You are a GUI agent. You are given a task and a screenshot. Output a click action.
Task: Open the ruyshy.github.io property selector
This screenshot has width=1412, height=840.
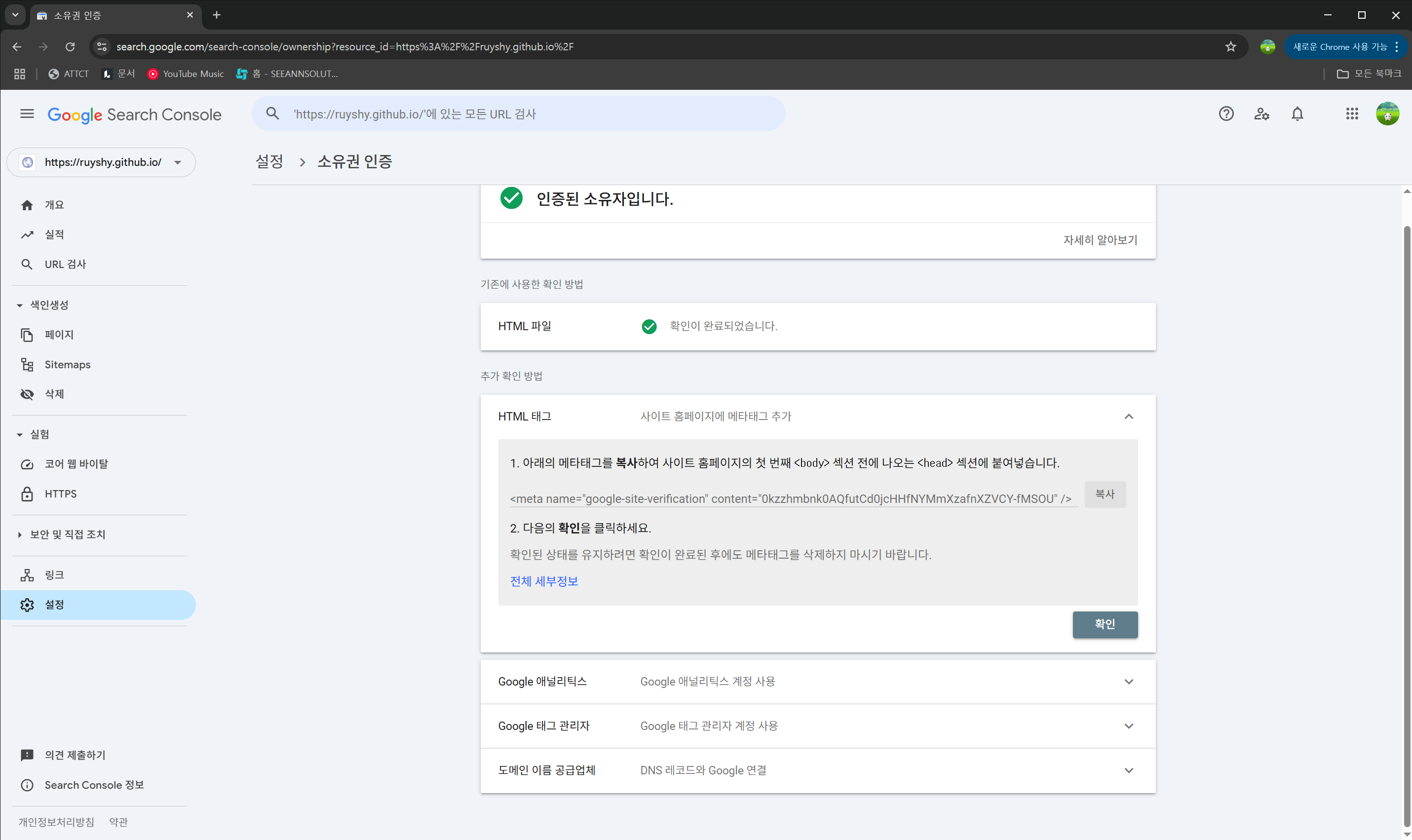(101, 162)
